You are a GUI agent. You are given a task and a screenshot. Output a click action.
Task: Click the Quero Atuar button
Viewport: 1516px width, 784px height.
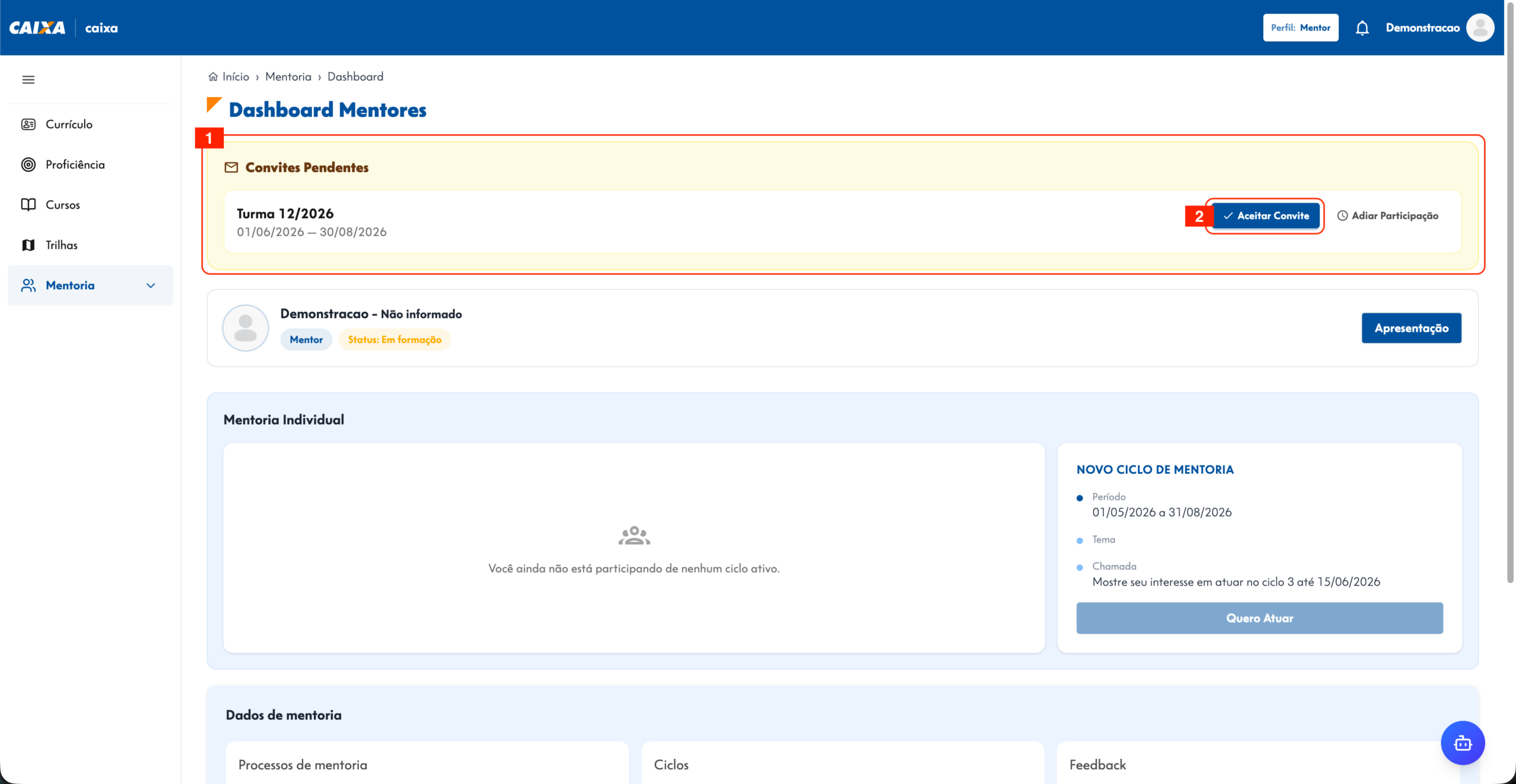1260,618
